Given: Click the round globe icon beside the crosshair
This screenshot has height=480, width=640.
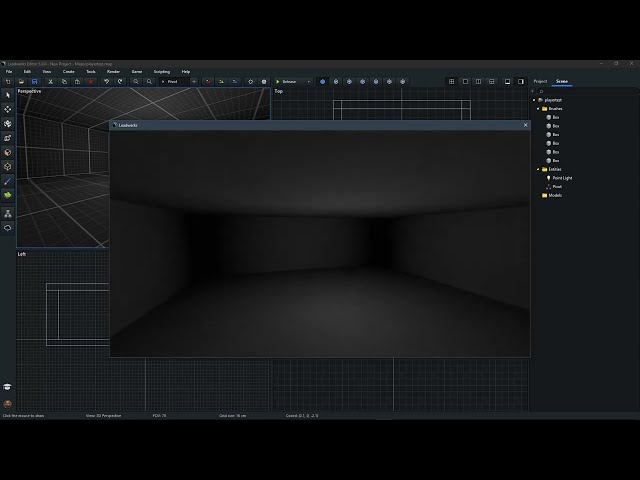Looking at the screenshot, I should click(264, 82).
